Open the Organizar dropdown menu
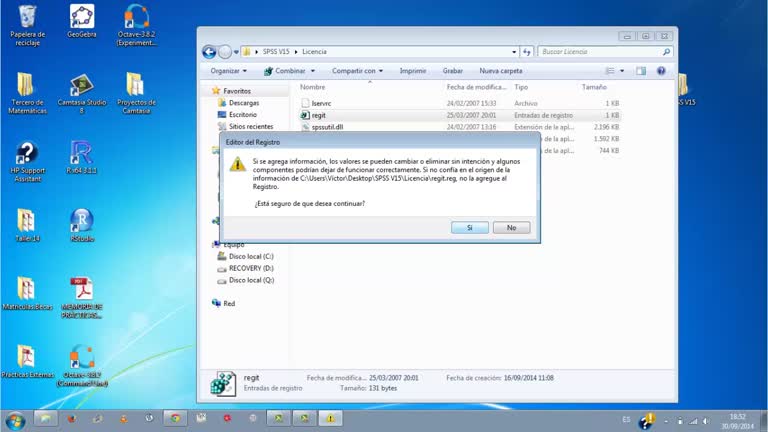 [x=228, y=71]
